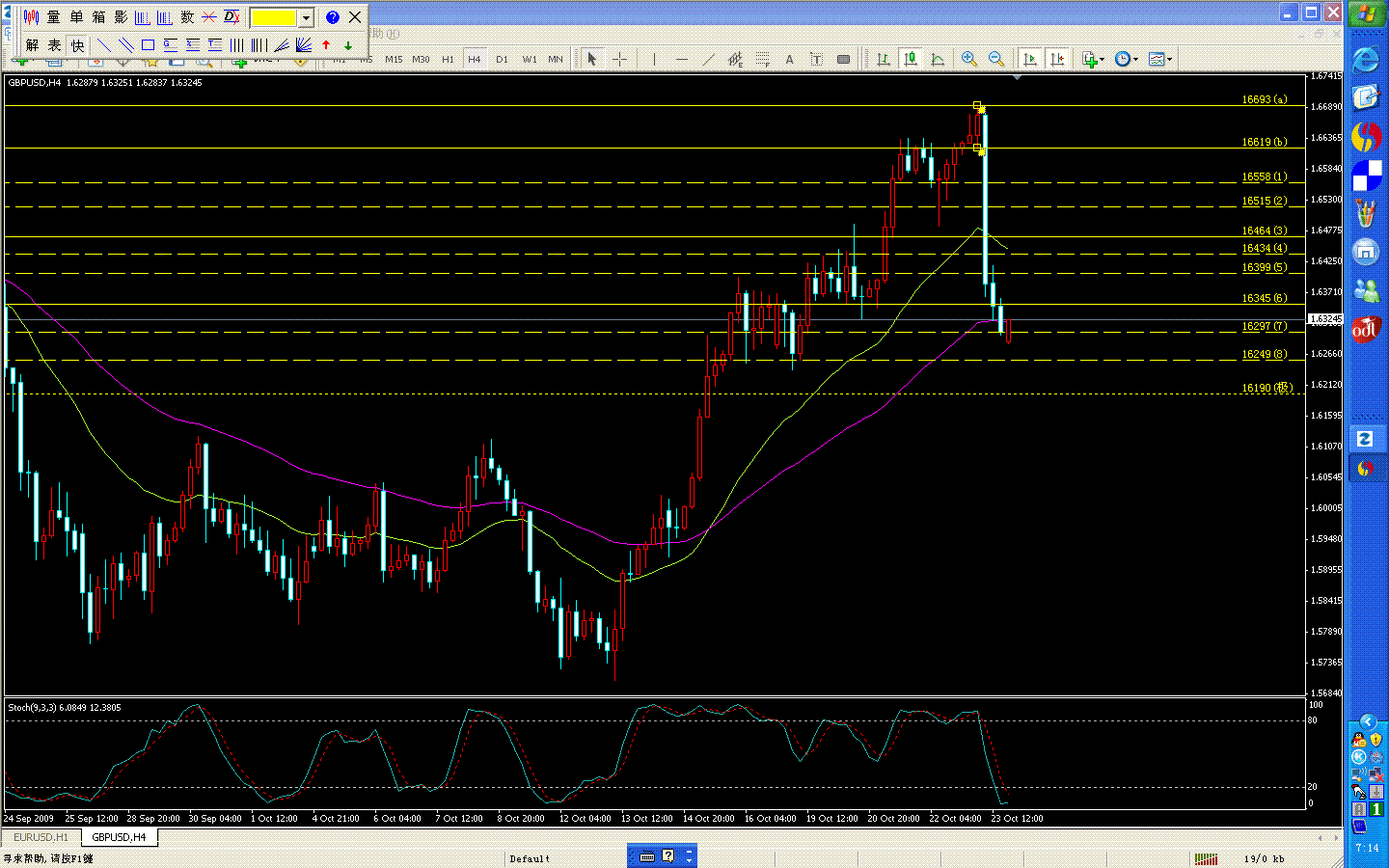Click the blue help question mark icon
This screenshot has height=868, width=1389.
pyautogui.click(x=333, y=17)
